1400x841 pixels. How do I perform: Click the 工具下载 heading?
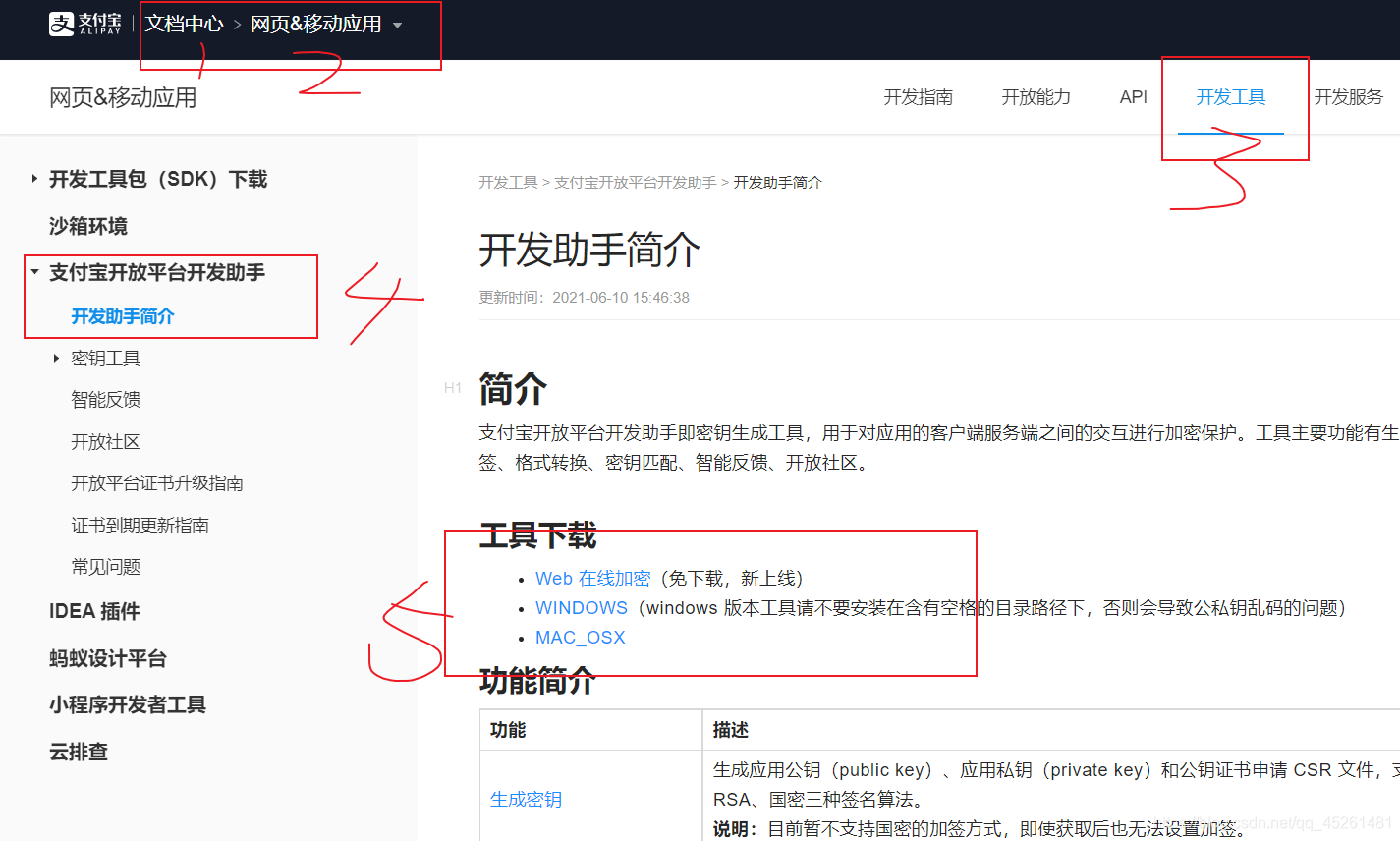coord(537,535)
